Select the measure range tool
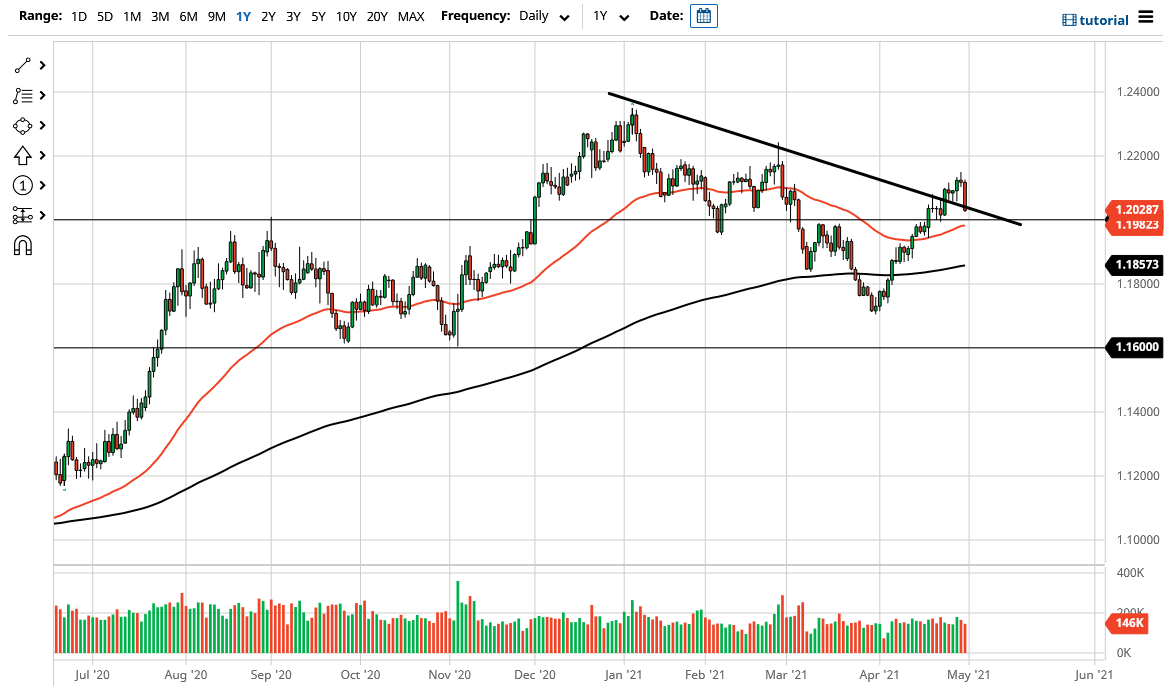The image size is (1170, 699). (22, 216)
